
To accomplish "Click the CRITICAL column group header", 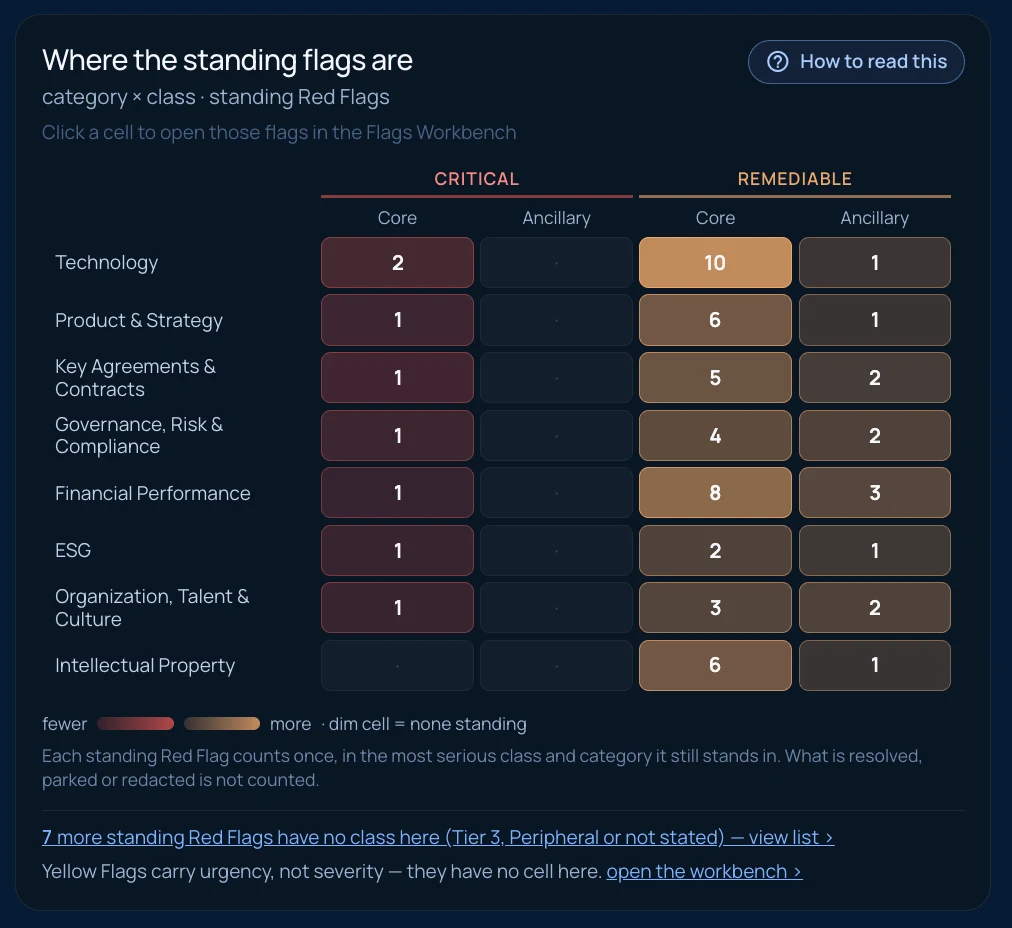I will (476, 179).
